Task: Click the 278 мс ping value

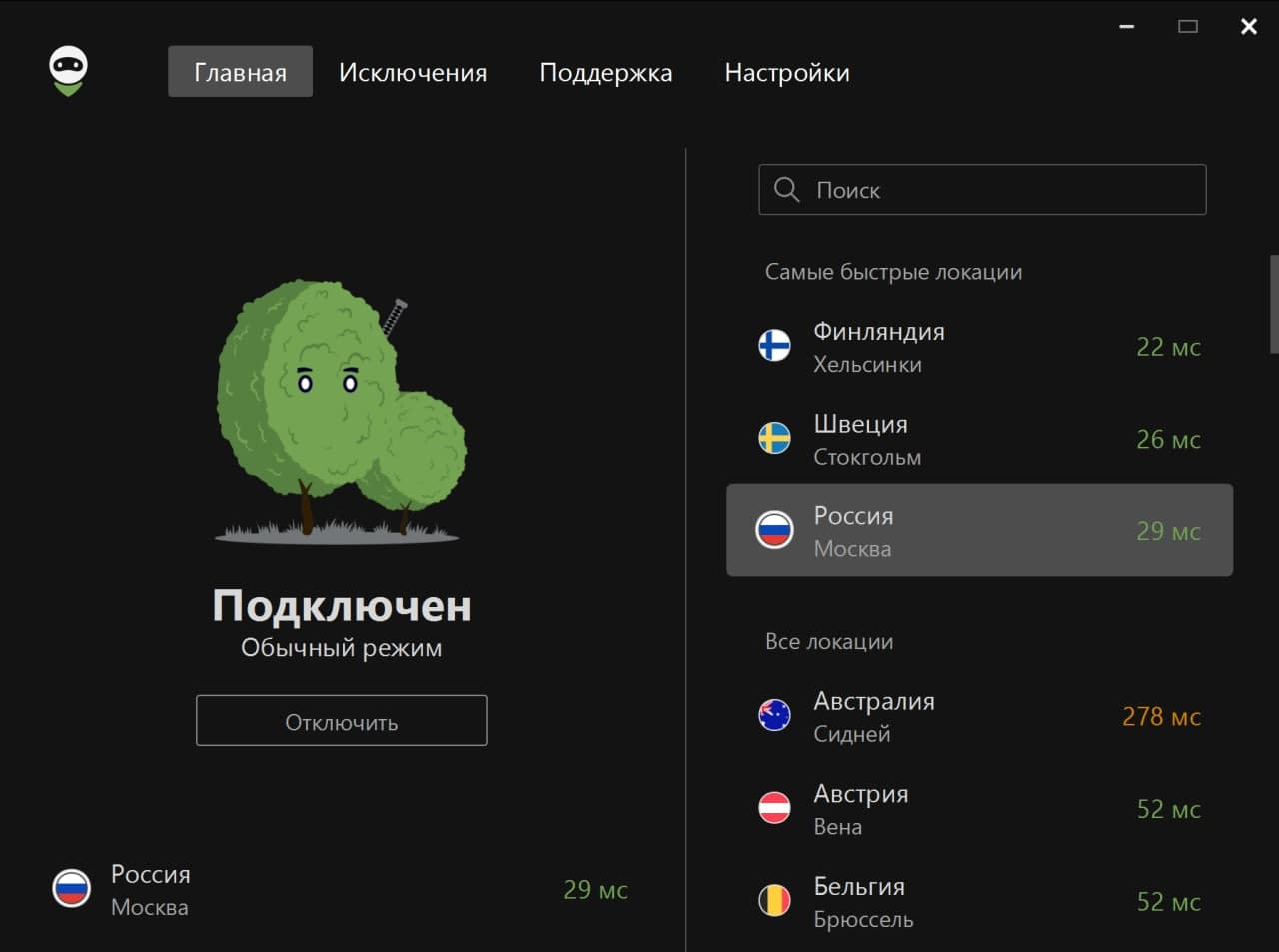Action: 1161,716
